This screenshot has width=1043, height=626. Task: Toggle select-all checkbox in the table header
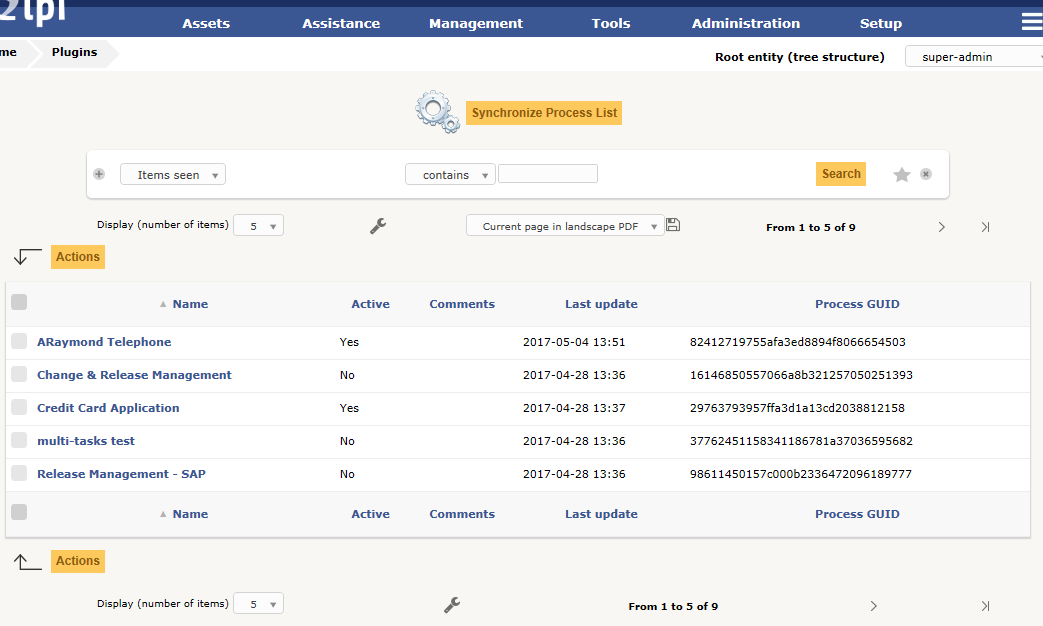19,303
